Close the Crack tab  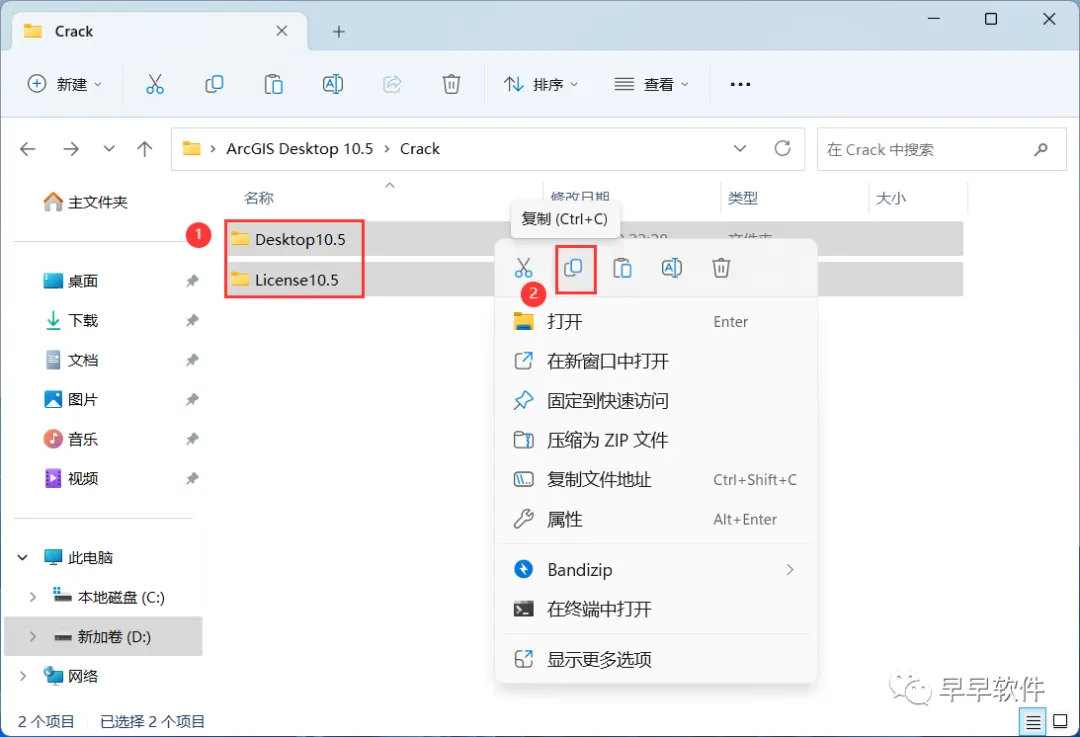[282, 31]
